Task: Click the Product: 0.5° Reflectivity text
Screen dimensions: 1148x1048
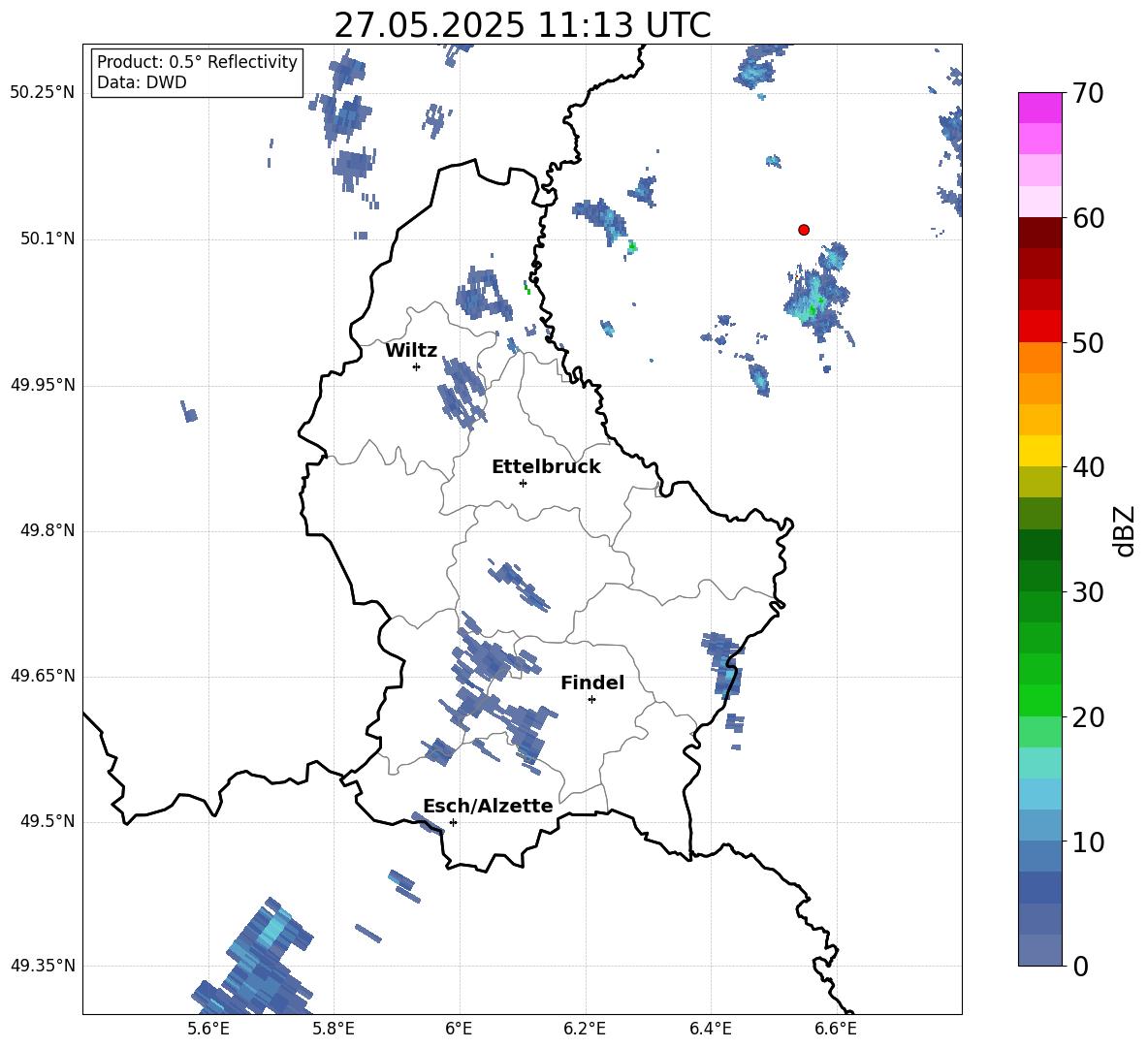Action: tap(197, 62)
